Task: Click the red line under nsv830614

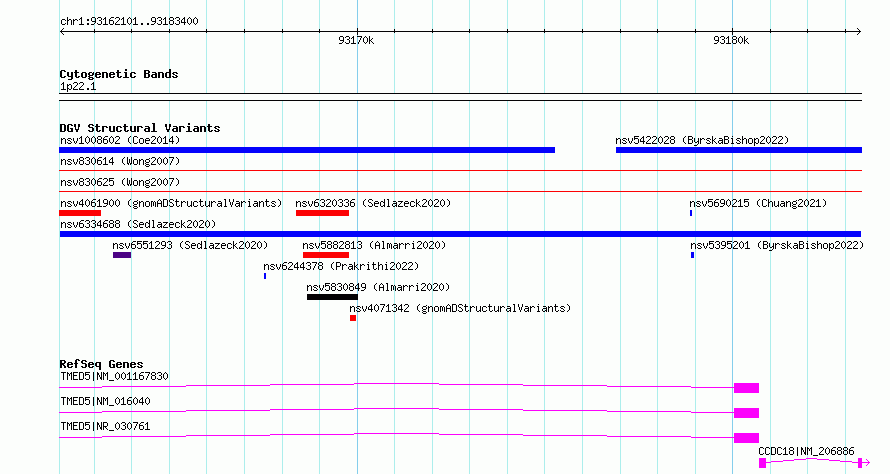Action: tap(460, 170)
